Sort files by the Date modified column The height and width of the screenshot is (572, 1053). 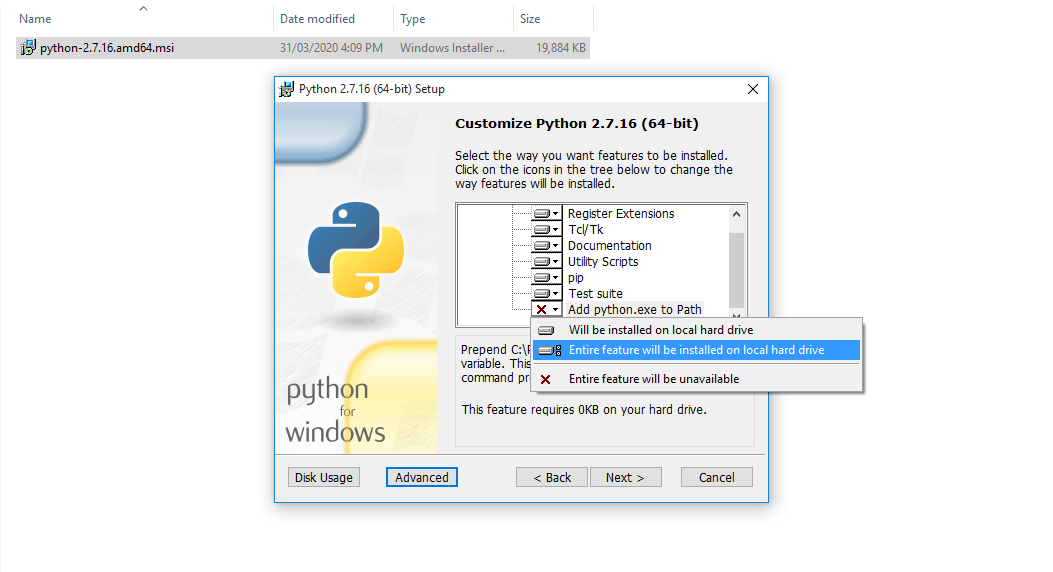319,19
